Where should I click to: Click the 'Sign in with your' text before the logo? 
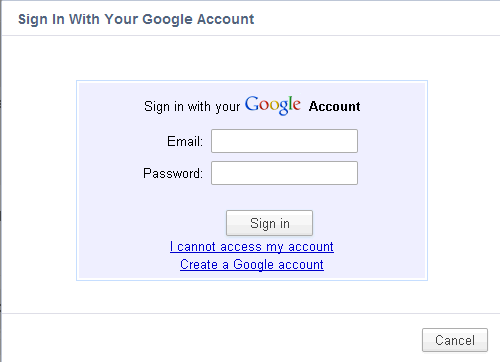tap(192, 107)
